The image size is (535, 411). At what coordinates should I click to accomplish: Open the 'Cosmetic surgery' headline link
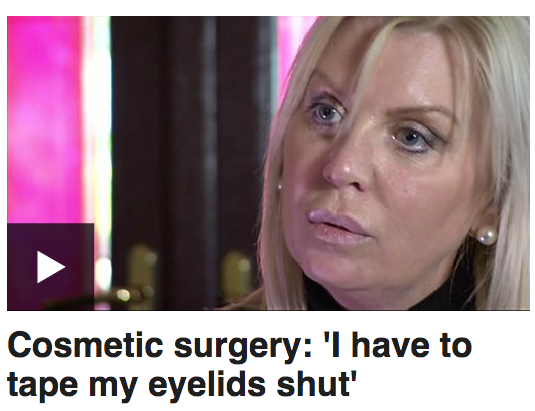[240, 365]
